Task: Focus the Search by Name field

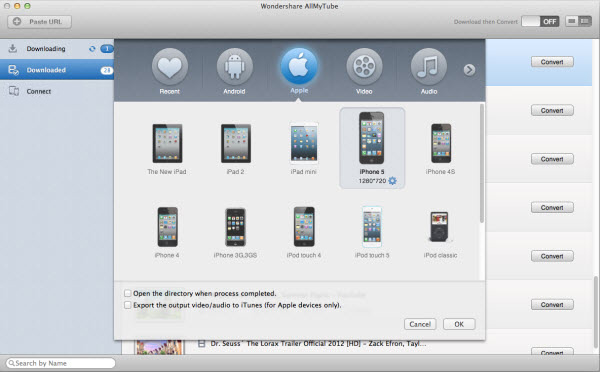Action: (60, 363)
